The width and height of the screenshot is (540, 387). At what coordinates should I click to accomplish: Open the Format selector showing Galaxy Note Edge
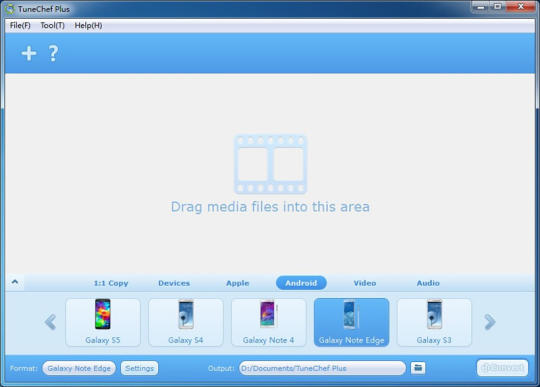(x=79, y=368)
